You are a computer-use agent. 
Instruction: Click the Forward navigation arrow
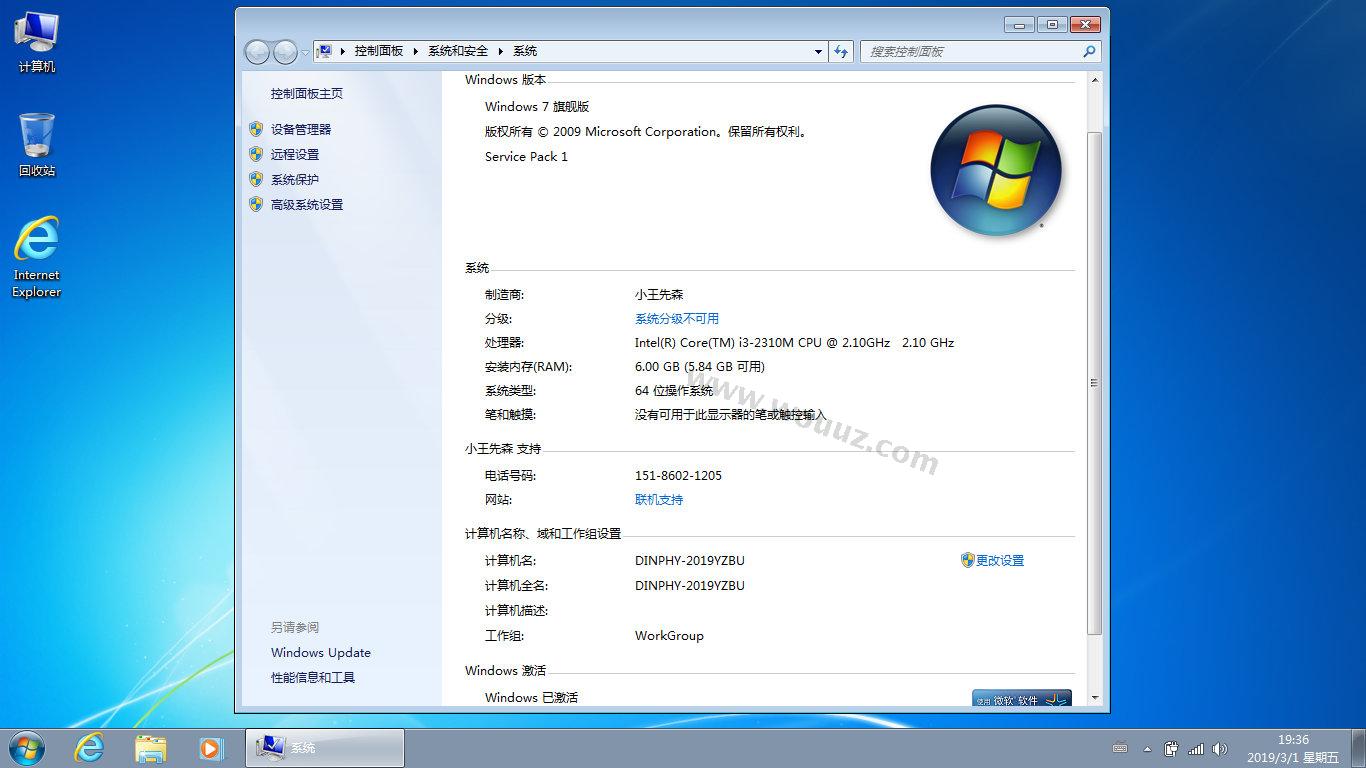tap(285, 51)
